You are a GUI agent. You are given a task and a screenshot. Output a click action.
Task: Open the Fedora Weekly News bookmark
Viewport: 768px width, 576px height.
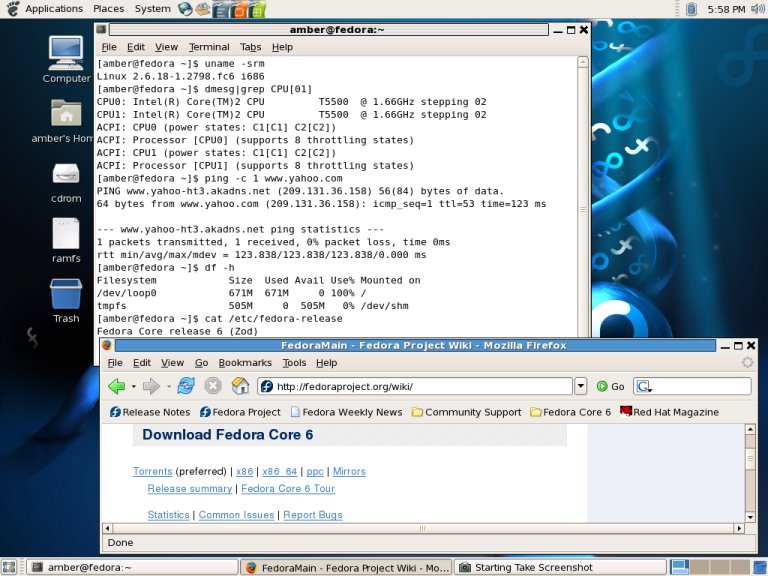click(346, 412)
